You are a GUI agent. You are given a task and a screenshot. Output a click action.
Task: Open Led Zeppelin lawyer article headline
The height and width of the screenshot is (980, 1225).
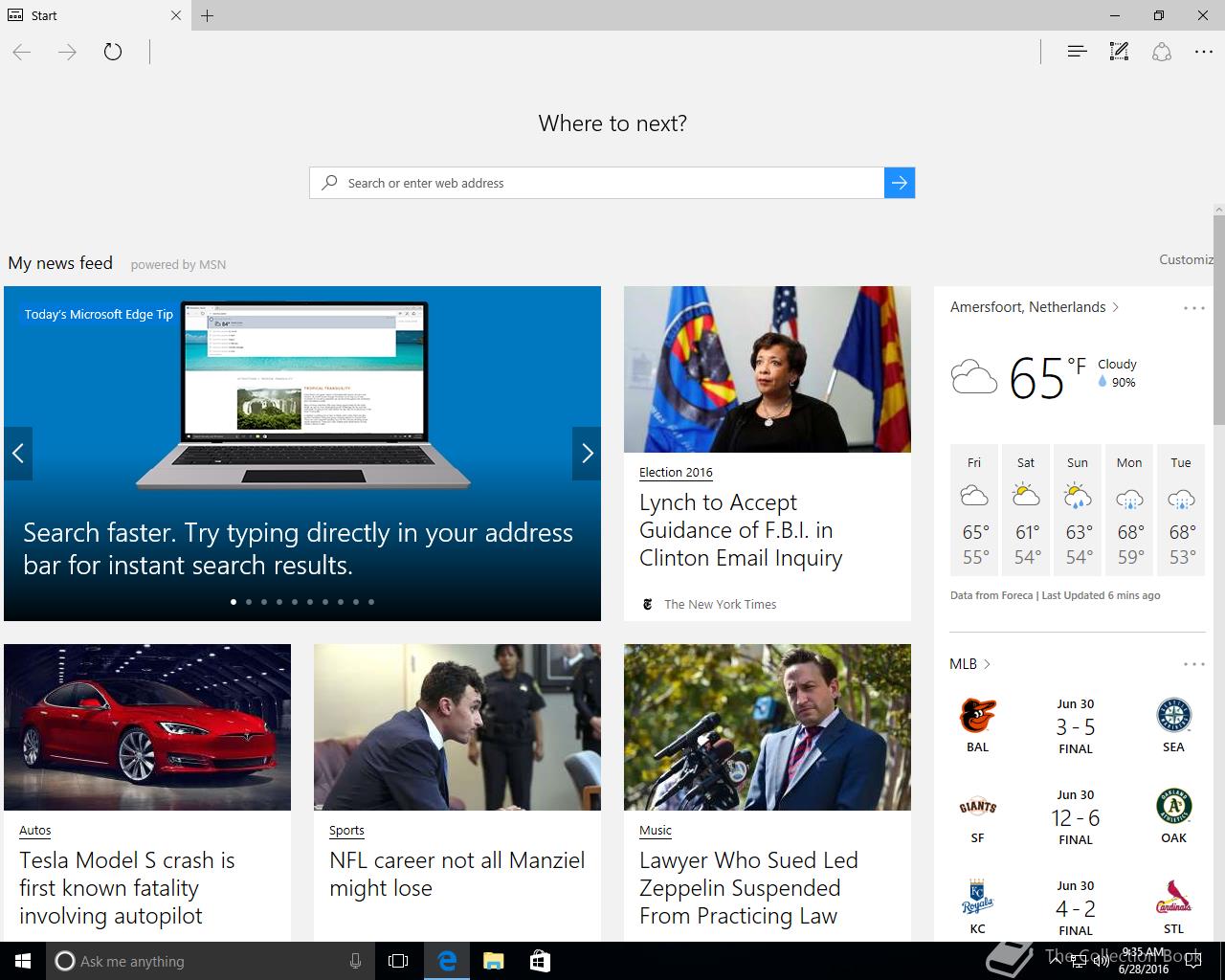(748, 888)
